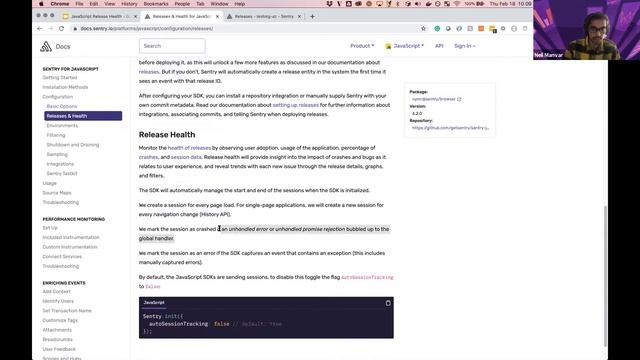640x360 pixels.
Task: Open Sampling in sidebar
Action: click(57, 154)
